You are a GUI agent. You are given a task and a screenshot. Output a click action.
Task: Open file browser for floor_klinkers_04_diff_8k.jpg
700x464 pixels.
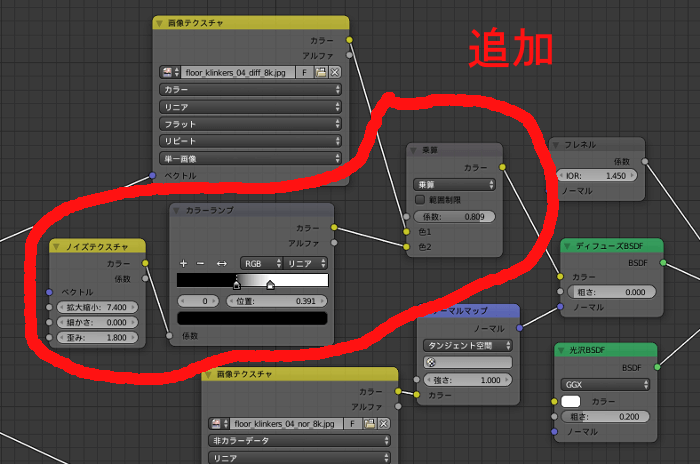coord(321,72)
